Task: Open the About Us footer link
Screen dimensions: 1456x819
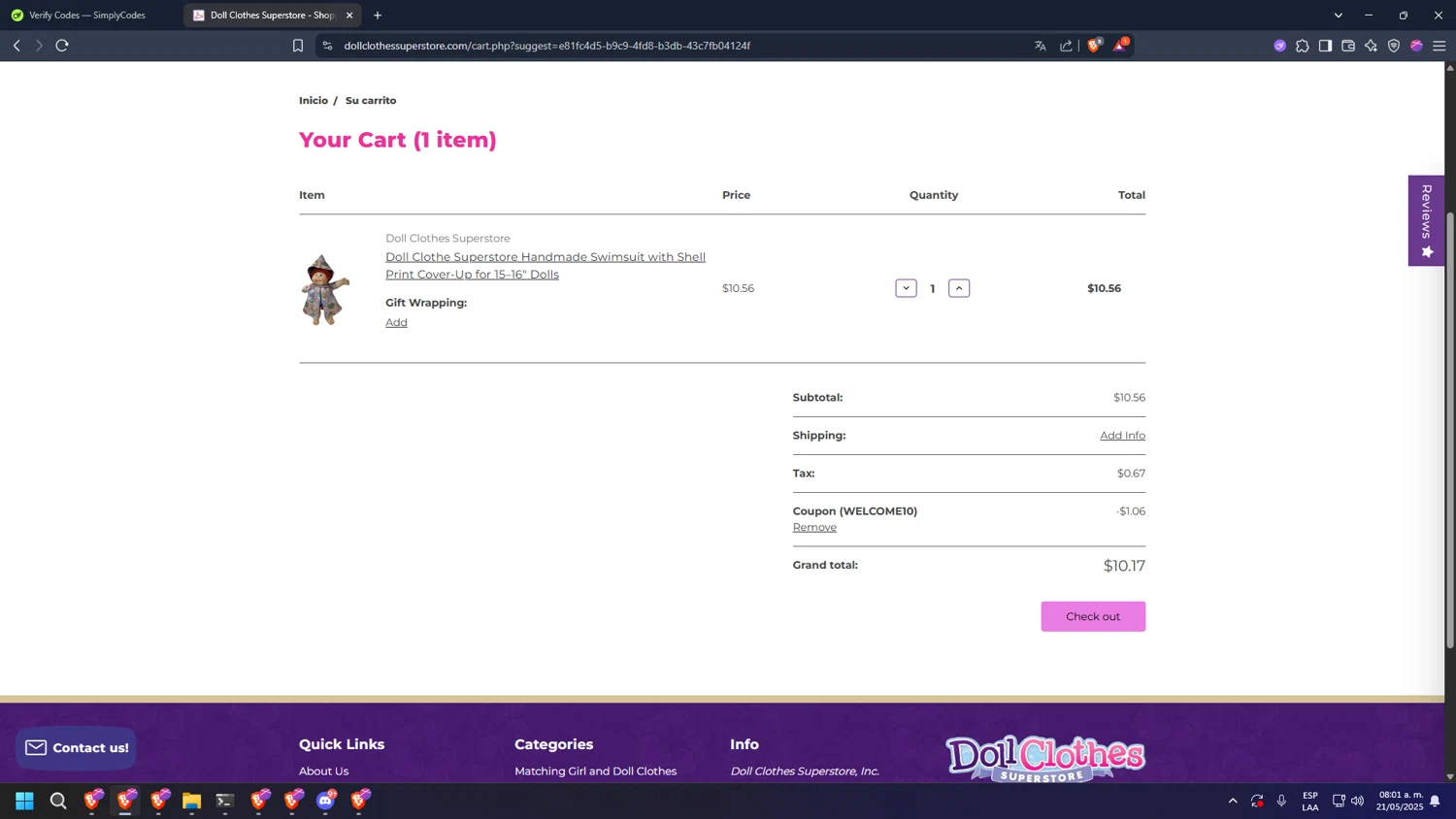Action: click(323, 771)
